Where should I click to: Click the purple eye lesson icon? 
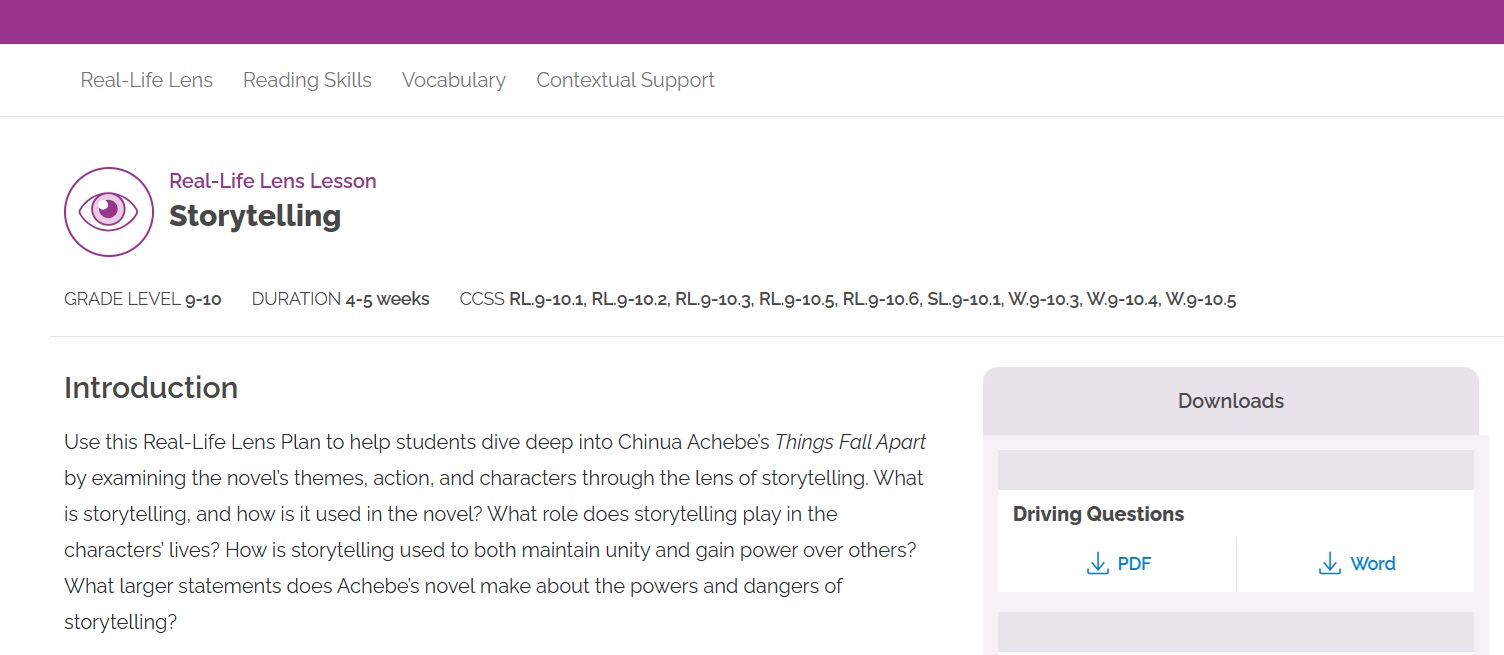[x=109, y=212]
